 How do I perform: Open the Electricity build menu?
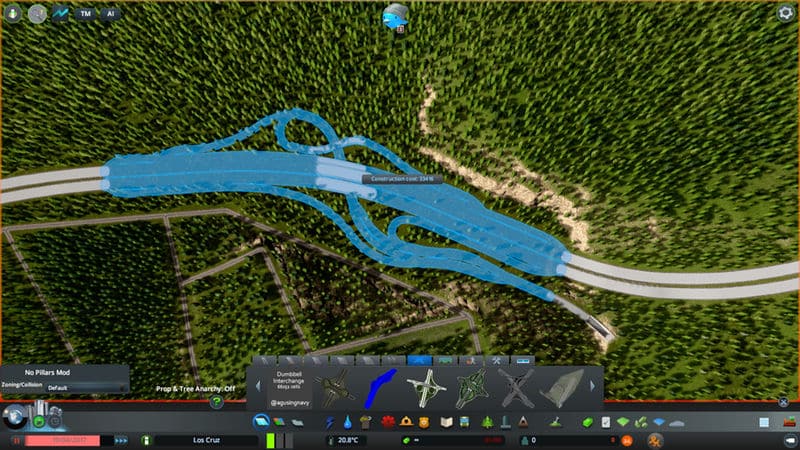click(331, 421)
